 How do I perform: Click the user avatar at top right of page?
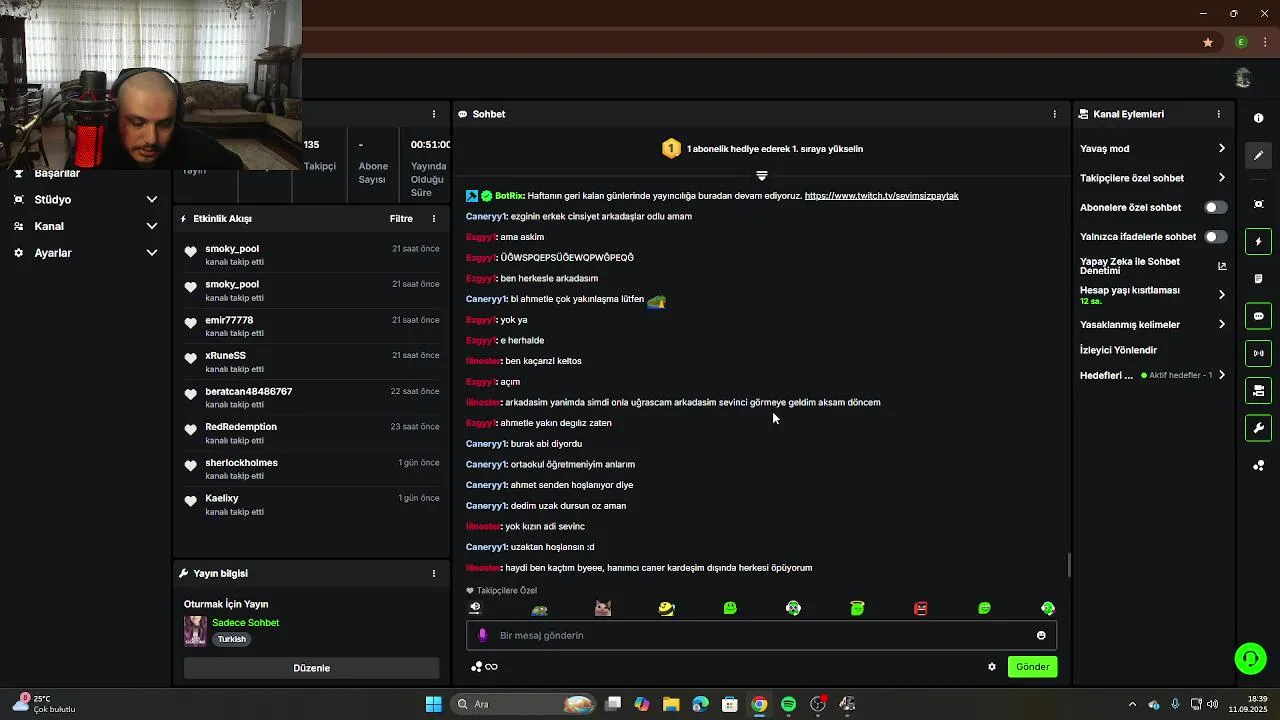coord(1243,78)
